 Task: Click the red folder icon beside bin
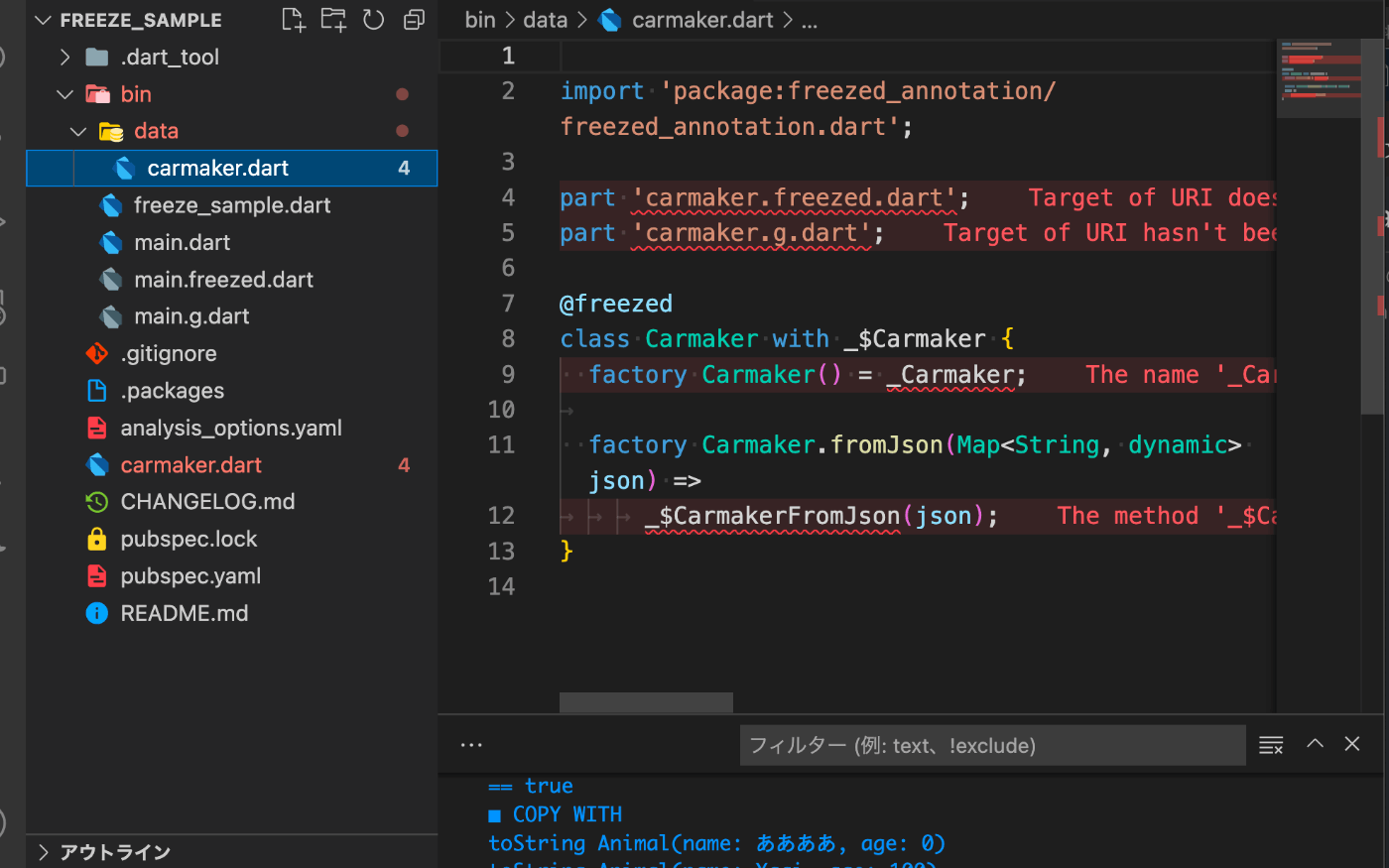(x=97, y=94)
